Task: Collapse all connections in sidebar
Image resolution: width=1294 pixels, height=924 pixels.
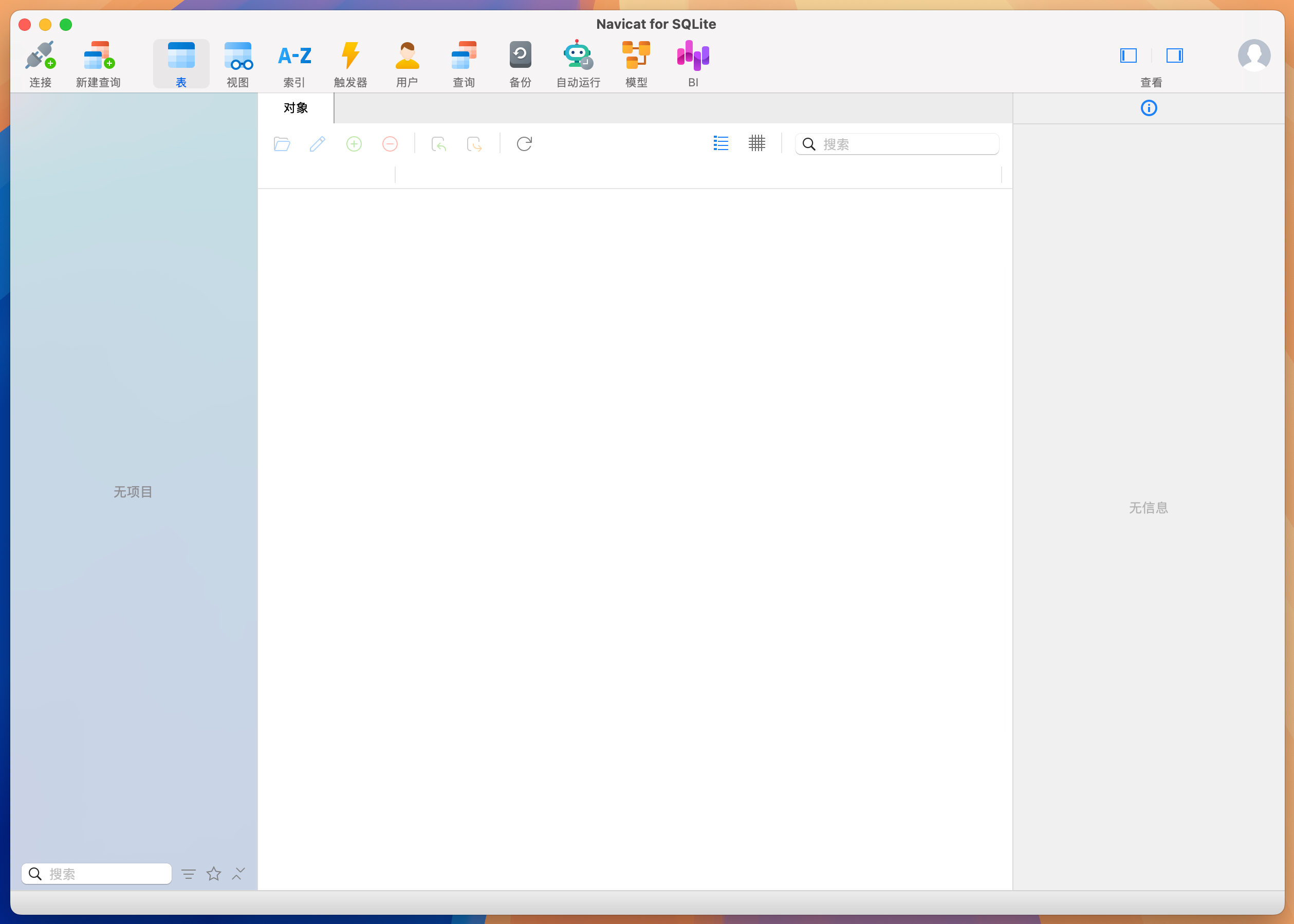Action: pos(238,873)
